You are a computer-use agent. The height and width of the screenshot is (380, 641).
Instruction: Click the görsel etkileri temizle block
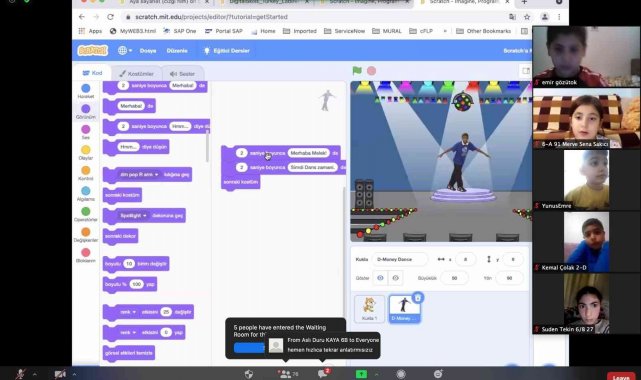click(x=129, y=353)
